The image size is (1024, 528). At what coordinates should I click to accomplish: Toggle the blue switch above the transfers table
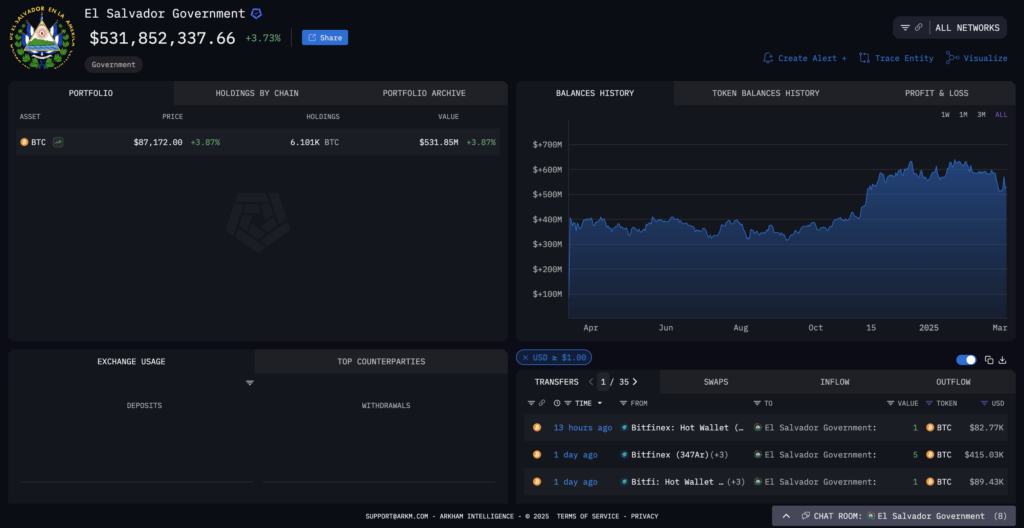[x=966, y=360]
